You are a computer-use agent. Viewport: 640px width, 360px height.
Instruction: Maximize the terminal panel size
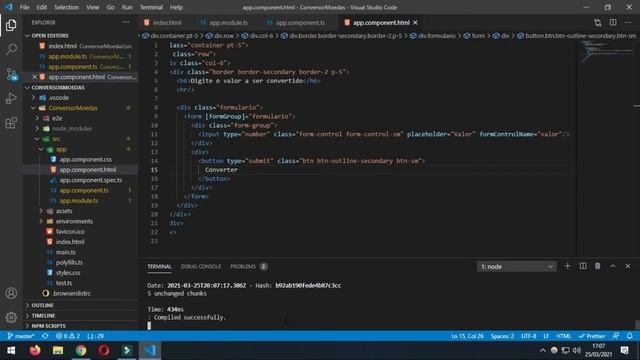[613, 266]
